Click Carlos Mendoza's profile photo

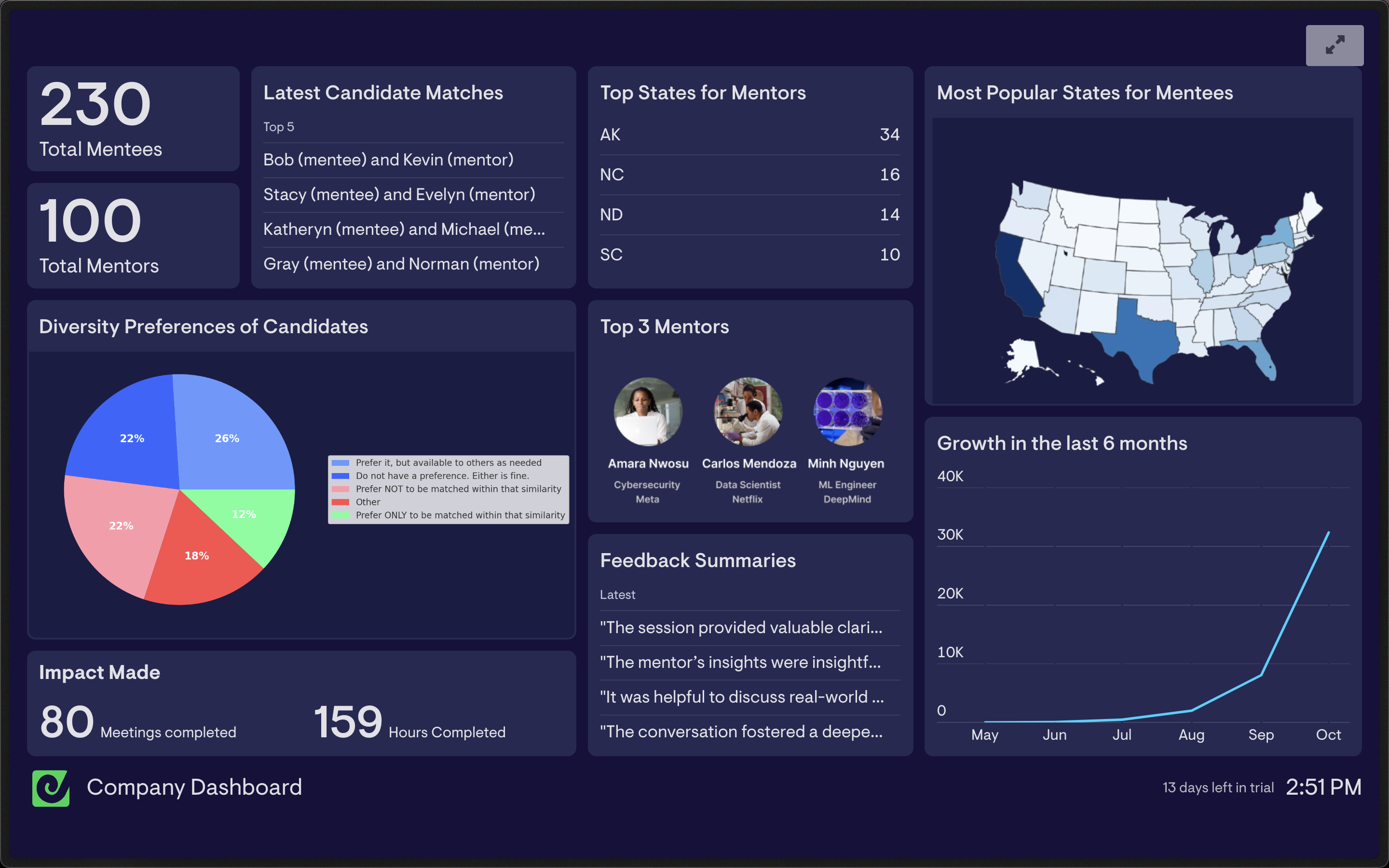coord(748,412)
